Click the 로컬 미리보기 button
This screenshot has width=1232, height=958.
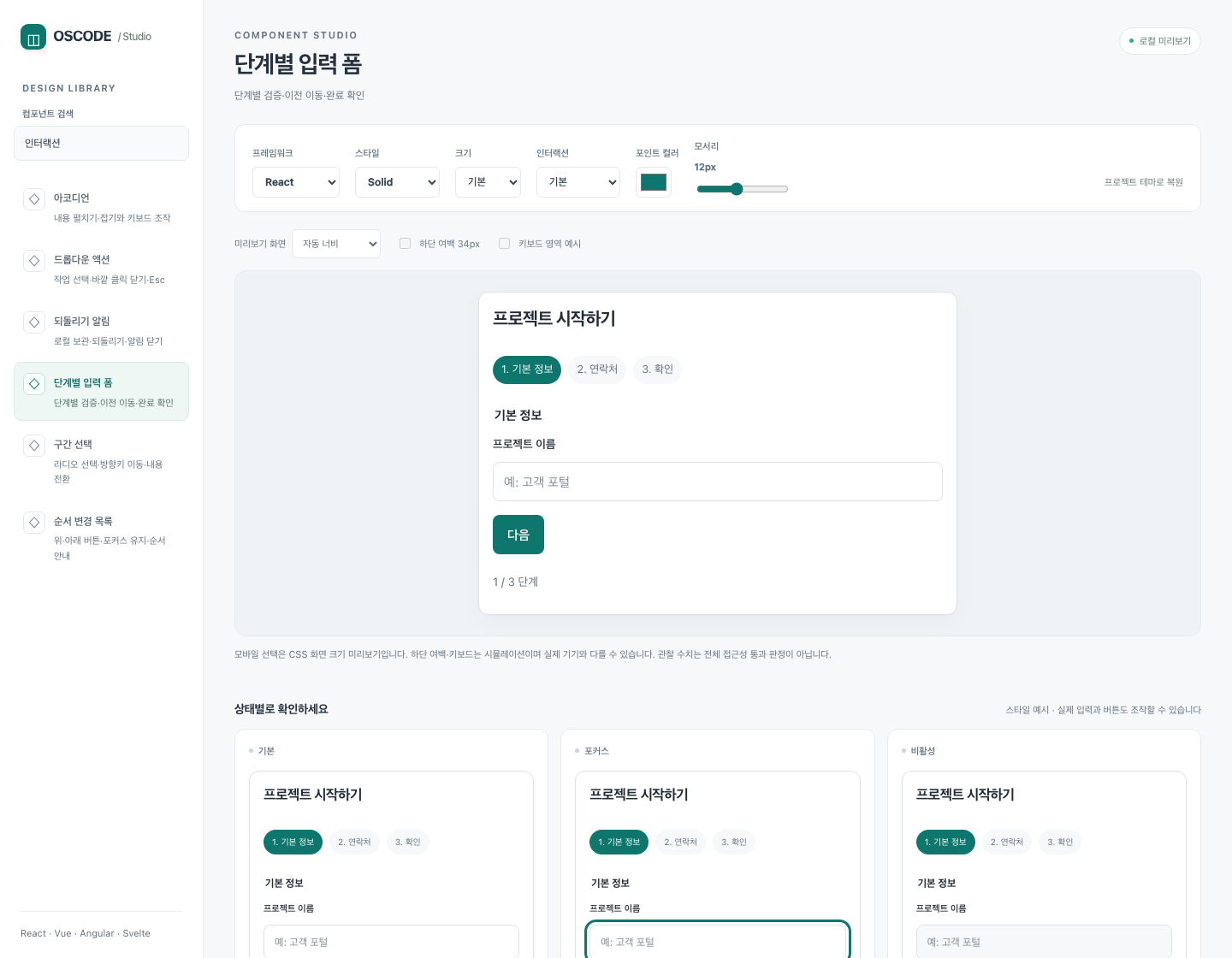pos(1160,41)
